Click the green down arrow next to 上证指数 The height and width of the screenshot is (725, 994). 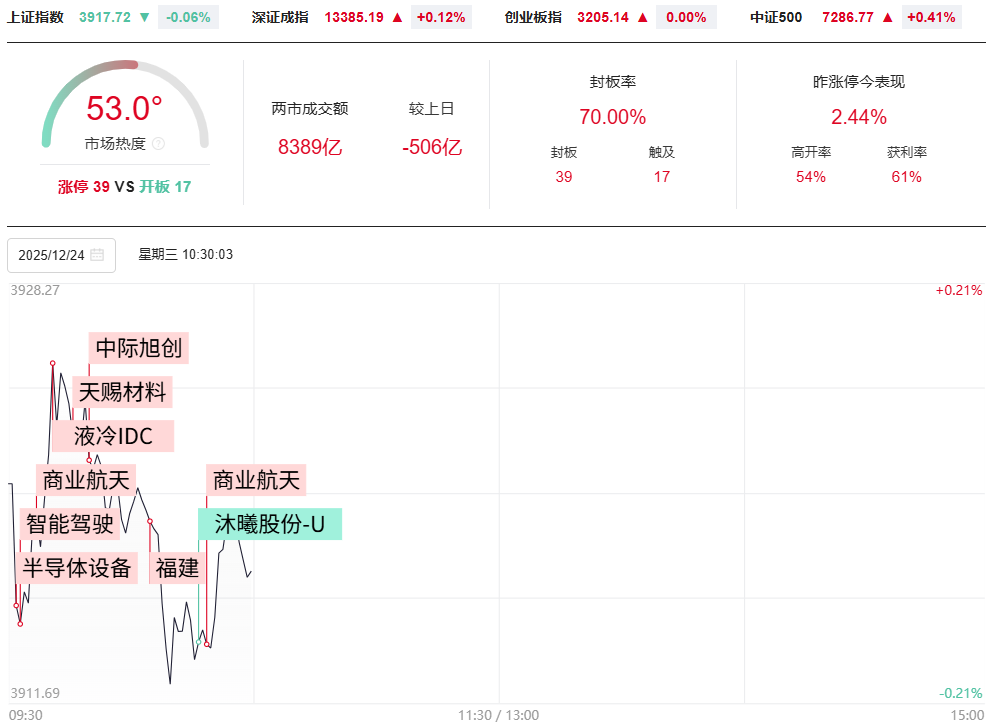(145, 17)
